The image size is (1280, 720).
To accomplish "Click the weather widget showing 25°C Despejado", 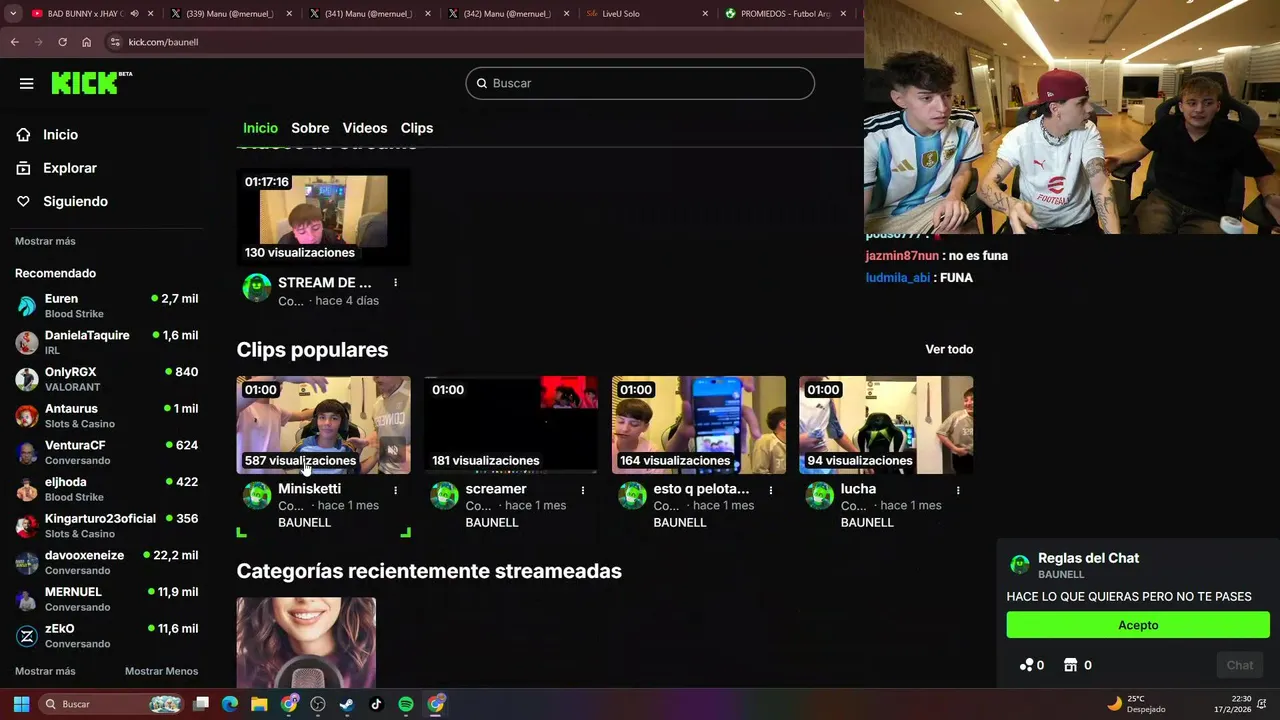I will click(x=1138, y=704).
